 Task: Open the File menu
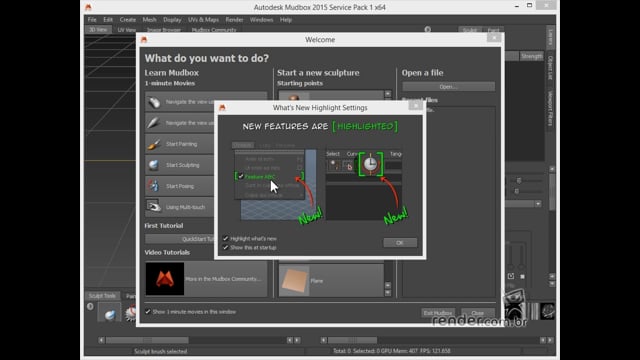92,20
